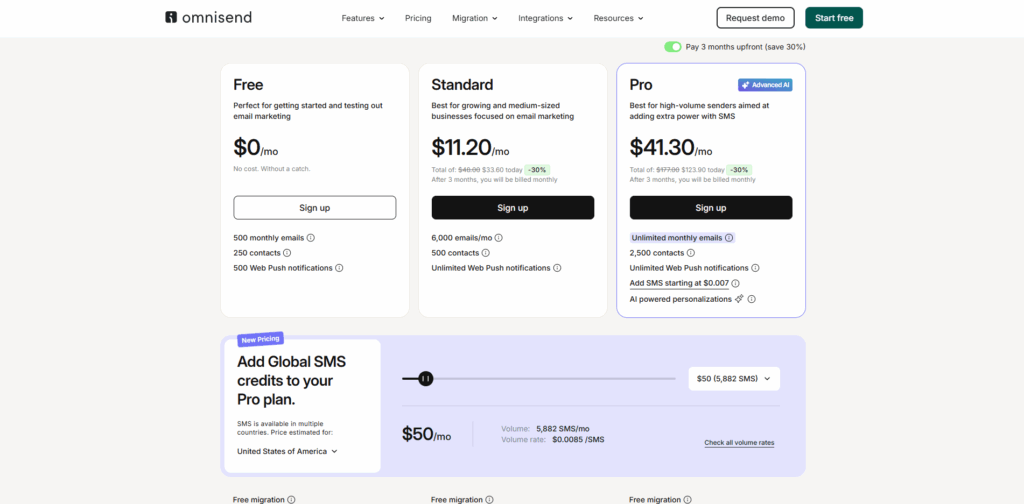Click Start free button
Viewport: 1024px width, 504px height.
[x=834, y=18]
